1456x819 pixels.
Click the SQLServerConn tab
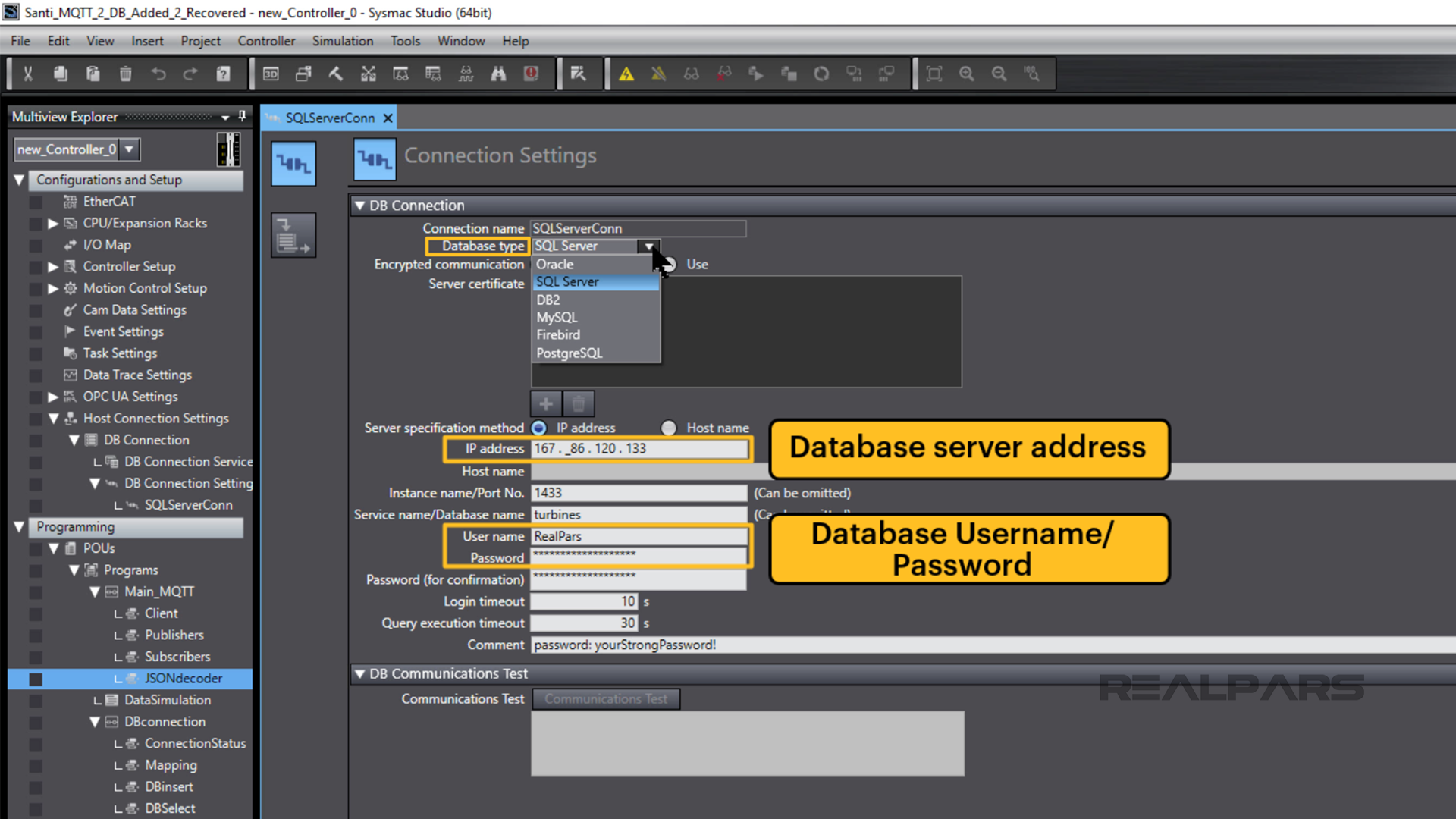[330, 117]
